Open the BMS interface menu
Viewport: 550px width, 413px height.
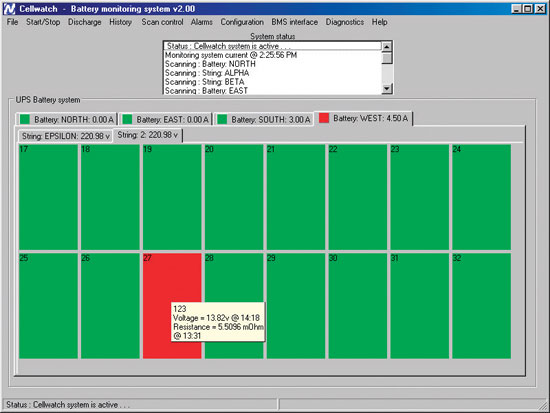pos(295,22)
